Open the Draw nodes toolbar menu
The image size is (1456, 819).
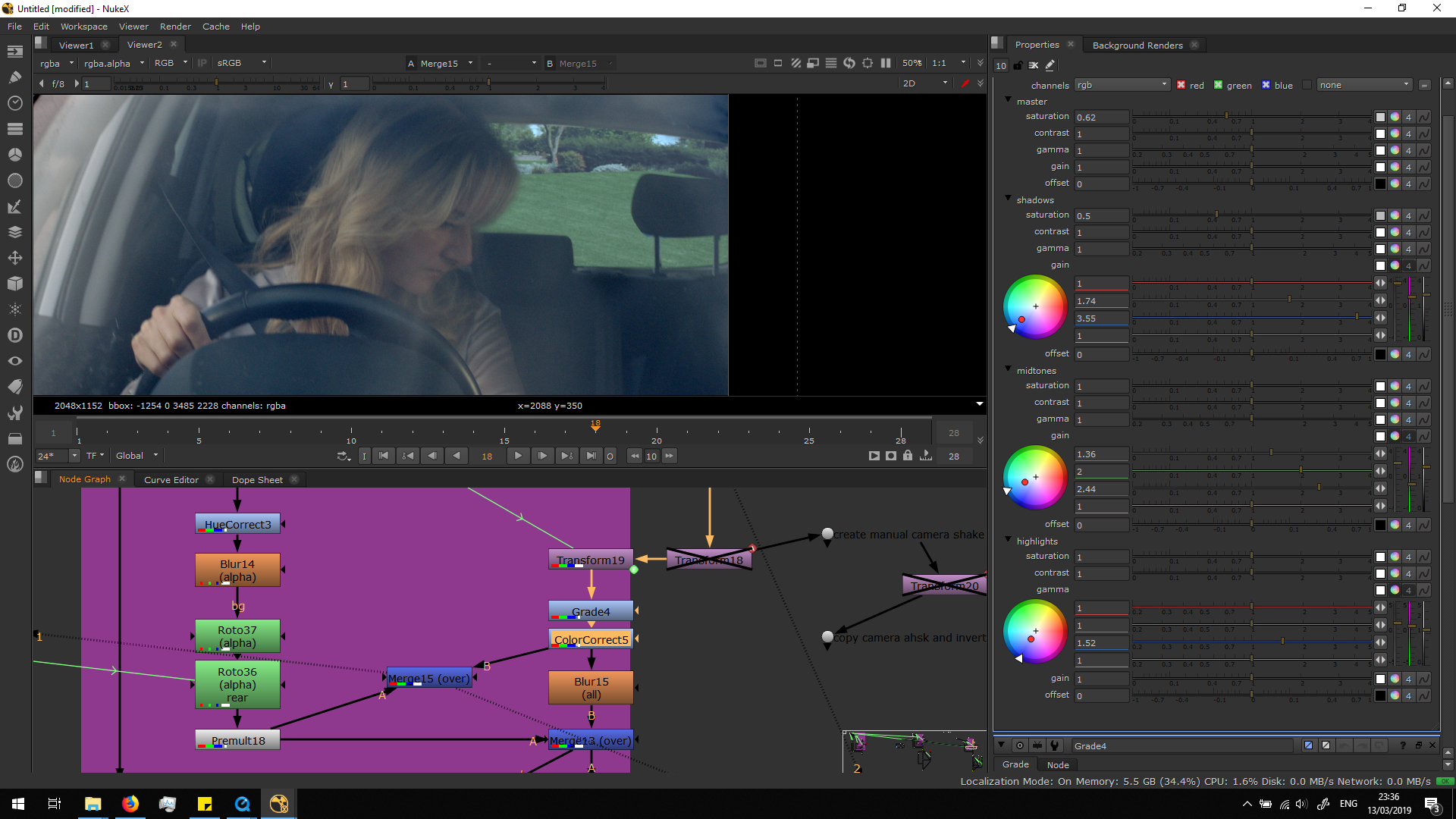14,77
